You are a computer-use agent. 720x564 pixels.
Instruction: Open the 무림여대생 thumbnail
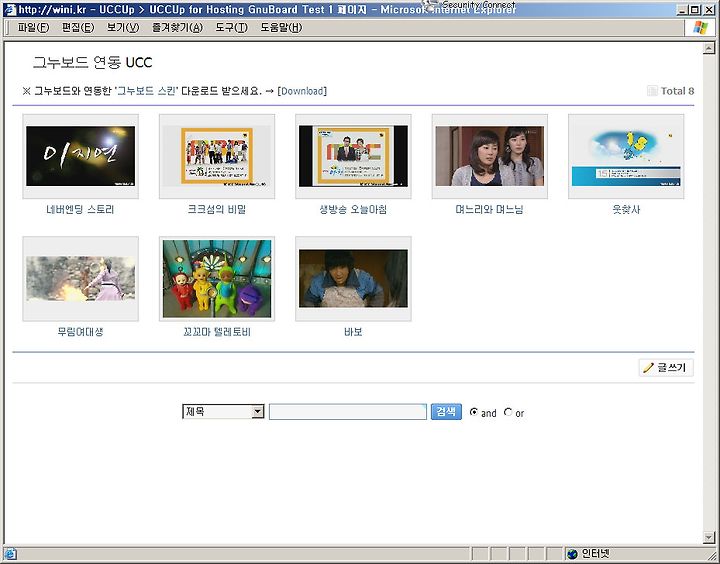[x=80, y=279]
